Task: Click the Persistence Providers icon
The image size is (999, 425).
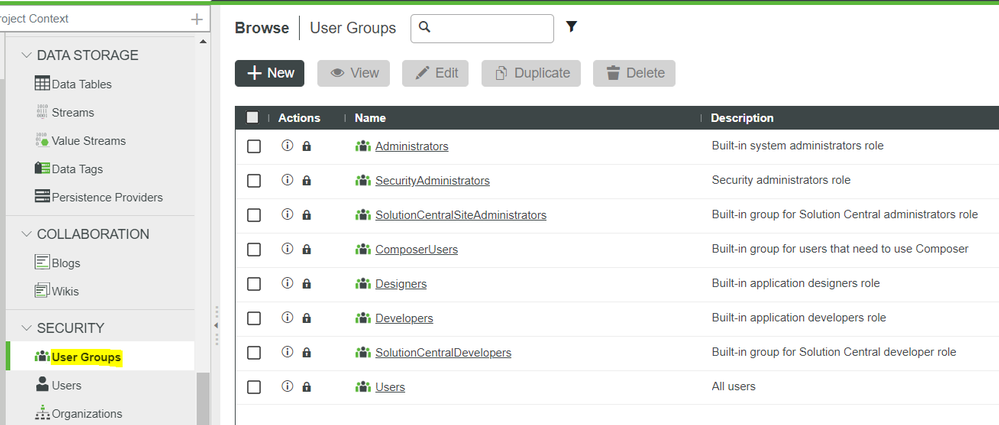Action: tap(42, 197)
